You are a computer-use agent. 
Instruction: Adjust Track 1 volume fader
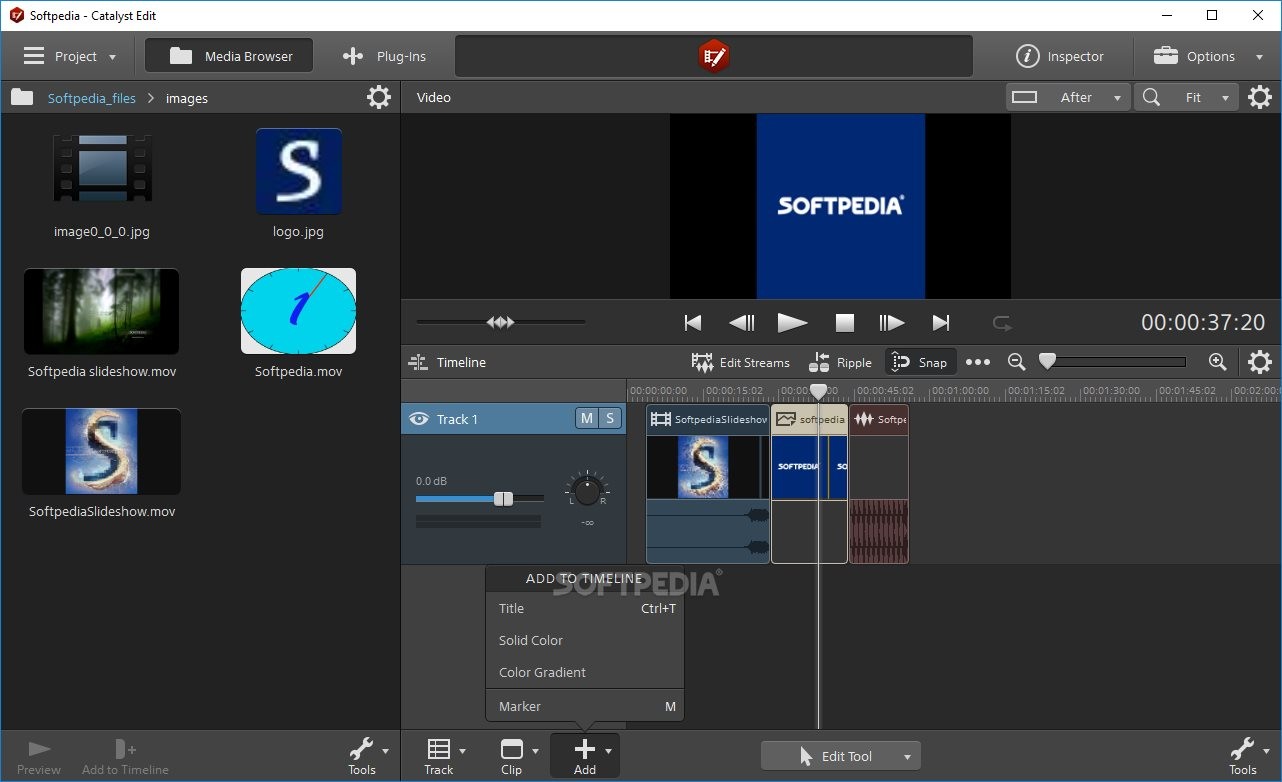503,498
